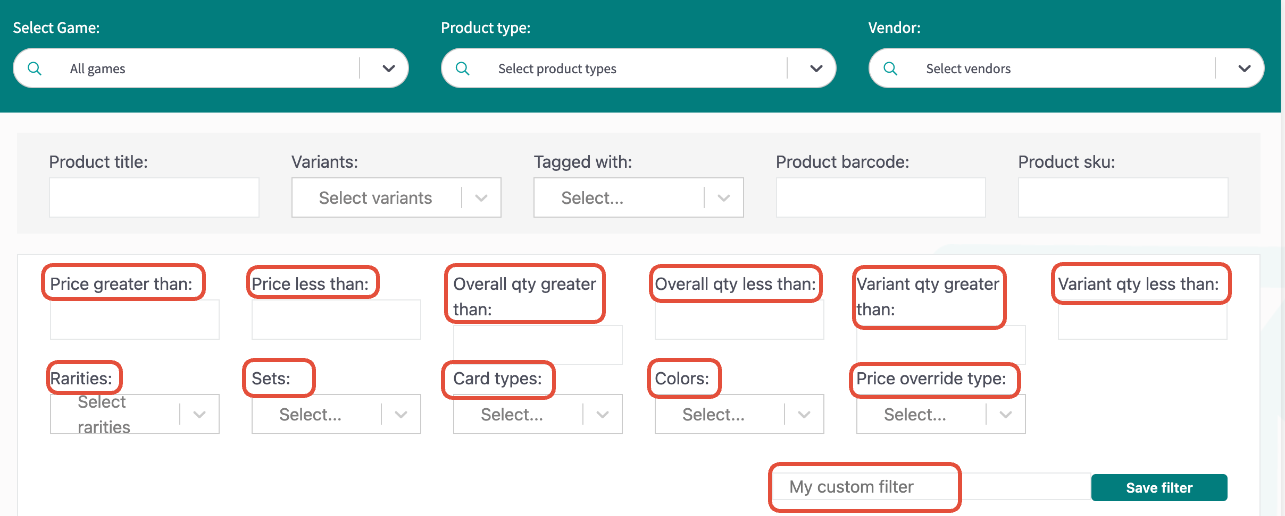
Task: Expand the Select vendors dropdown chevron
Action: (x=1244, y=69)
